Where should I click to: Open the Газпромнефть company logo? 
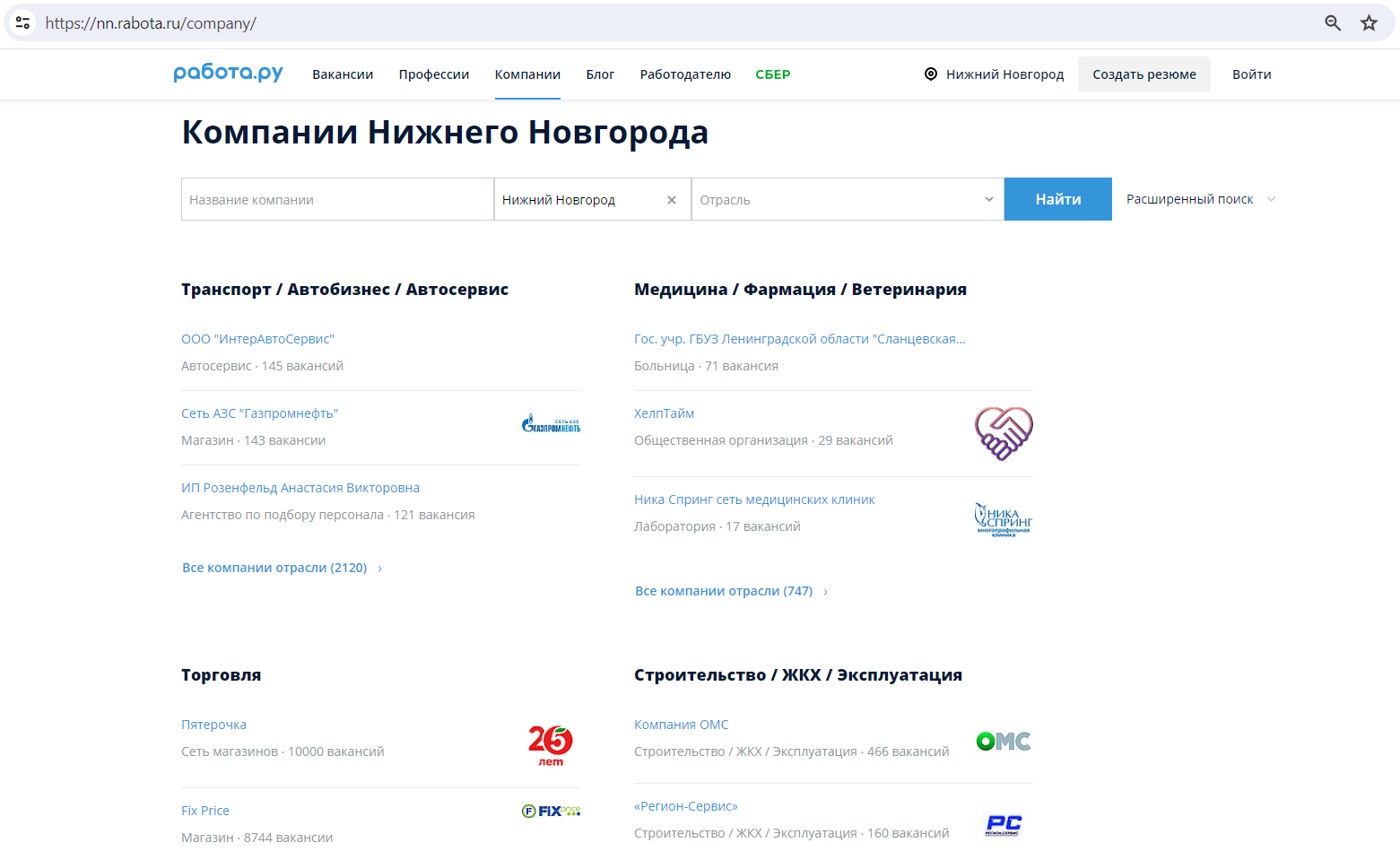[551, 425]
